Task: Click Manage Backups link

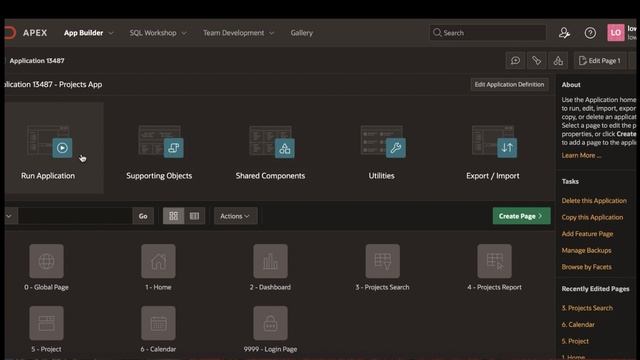Action: coord(587,250)
